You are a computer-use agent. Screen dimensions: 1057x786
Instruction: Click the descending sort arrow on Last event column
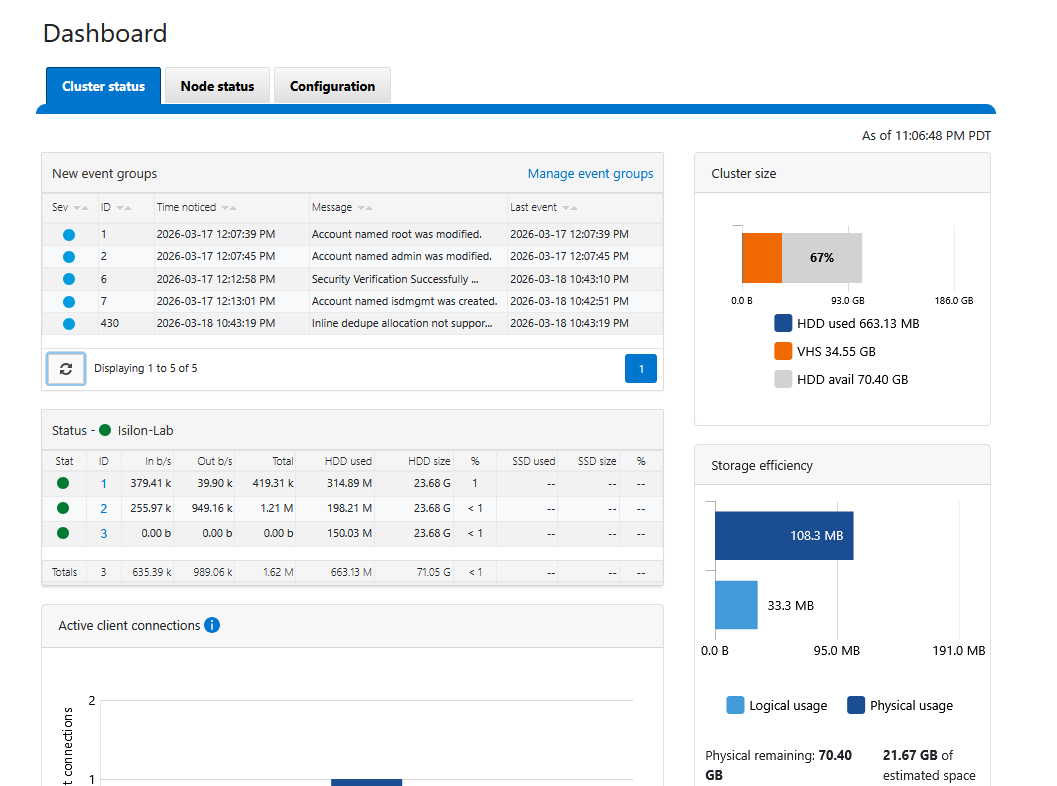[x=565, y=206]
